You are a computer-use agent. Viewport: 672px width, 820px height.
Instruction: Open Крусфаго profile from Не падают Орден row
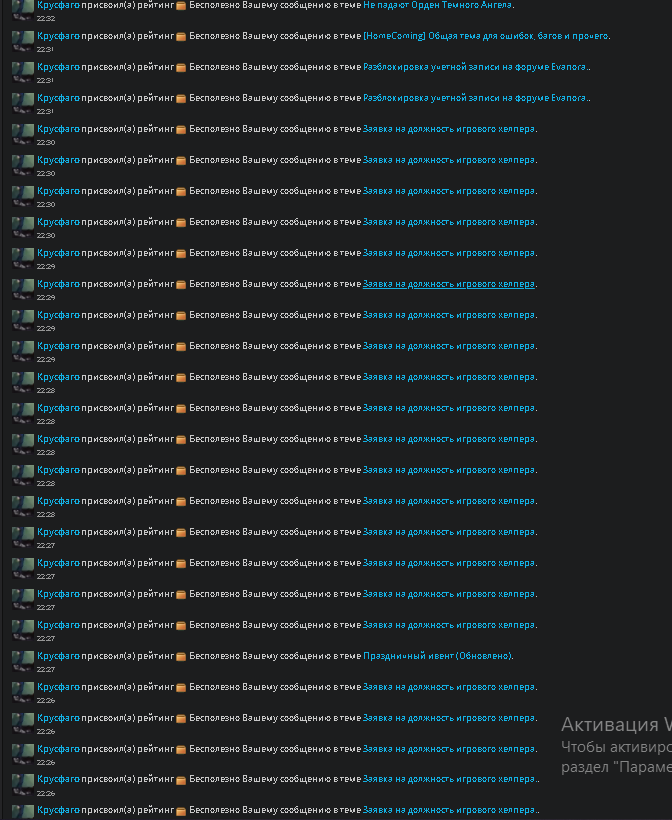click(58, 5)
